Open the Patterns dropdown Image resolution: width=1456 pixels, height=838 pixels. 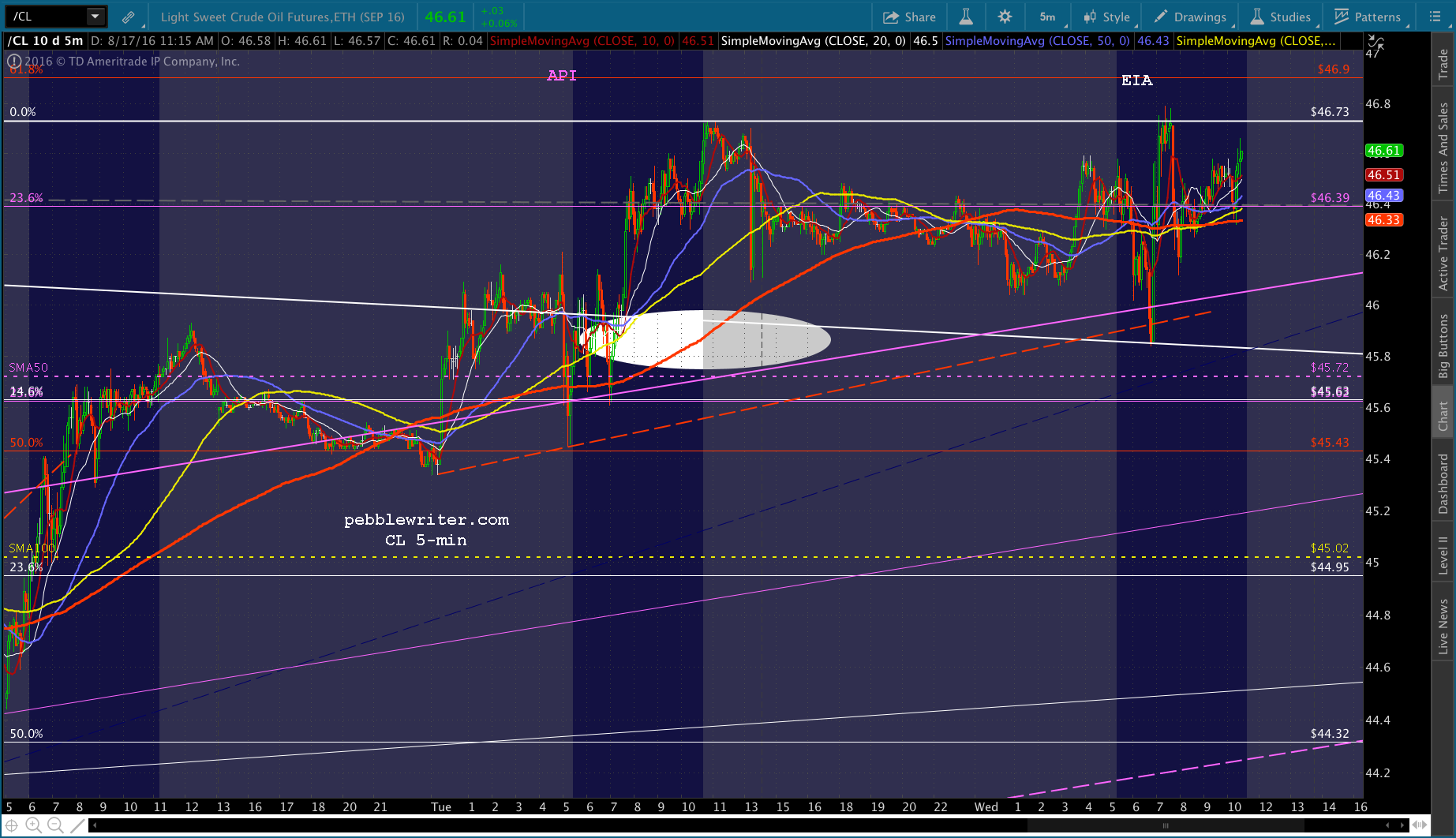(x=1368, y=17)
